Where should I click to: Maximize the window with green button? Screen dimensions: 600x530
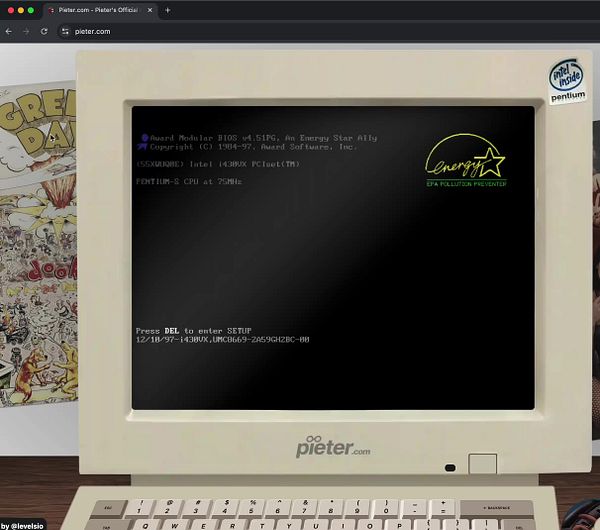(x=31, y=10)
